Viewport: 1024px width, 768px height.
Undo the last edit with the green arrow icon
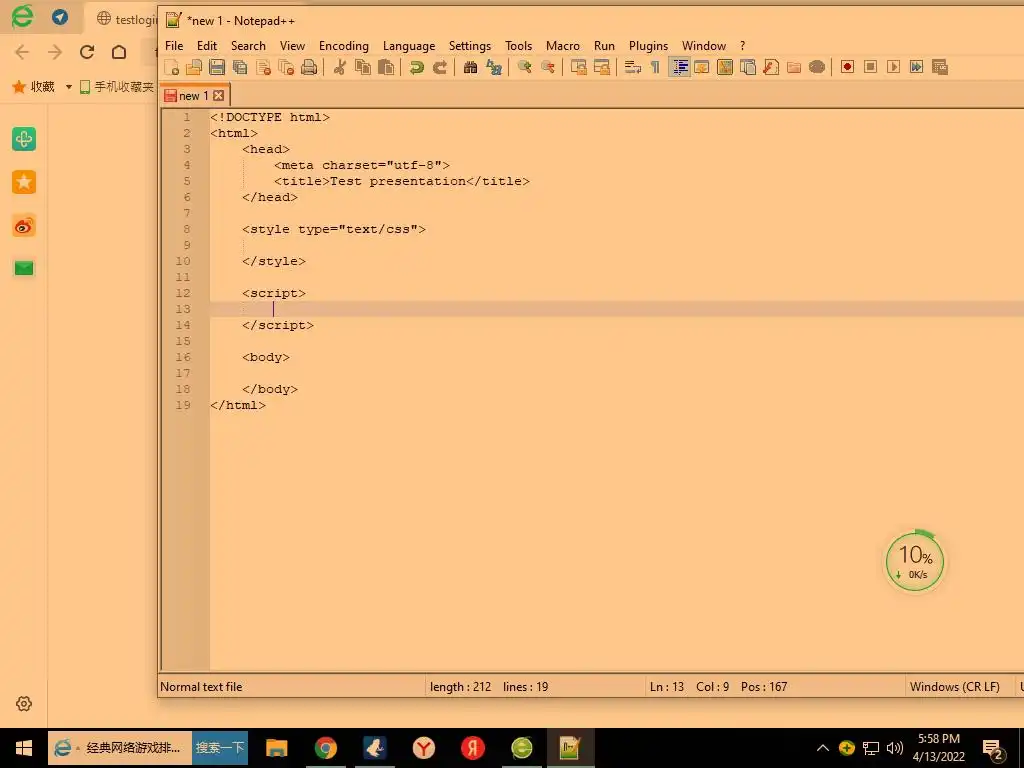coord(417,67)
